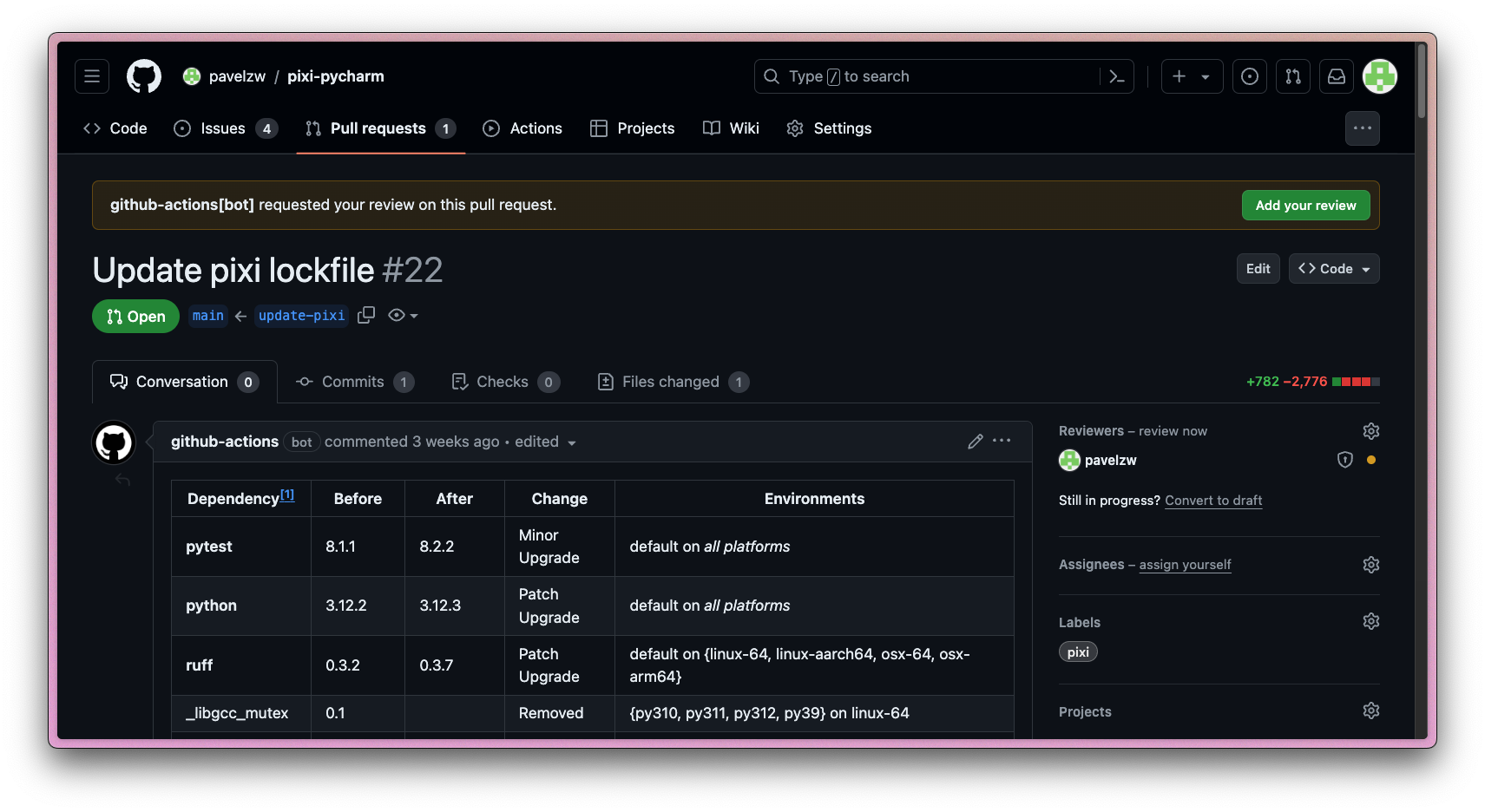Click the Add your review button
This screenshot has height=812, width=1485.
1305,205
